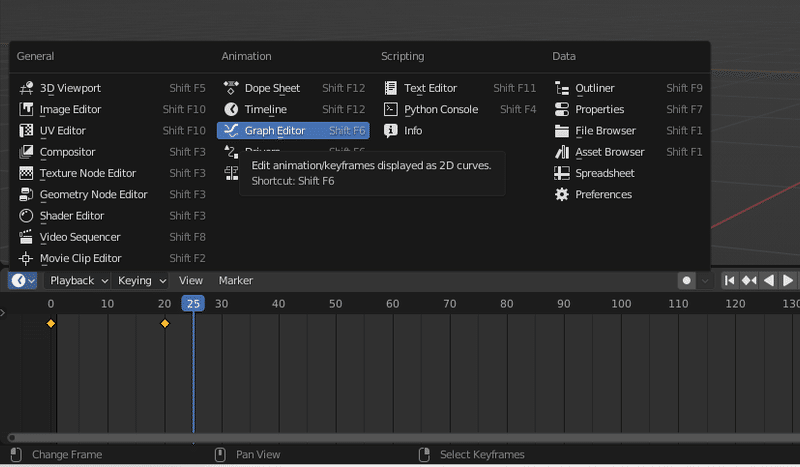
Task: Switch to the Info editor
Action: [x=459, y=131]
